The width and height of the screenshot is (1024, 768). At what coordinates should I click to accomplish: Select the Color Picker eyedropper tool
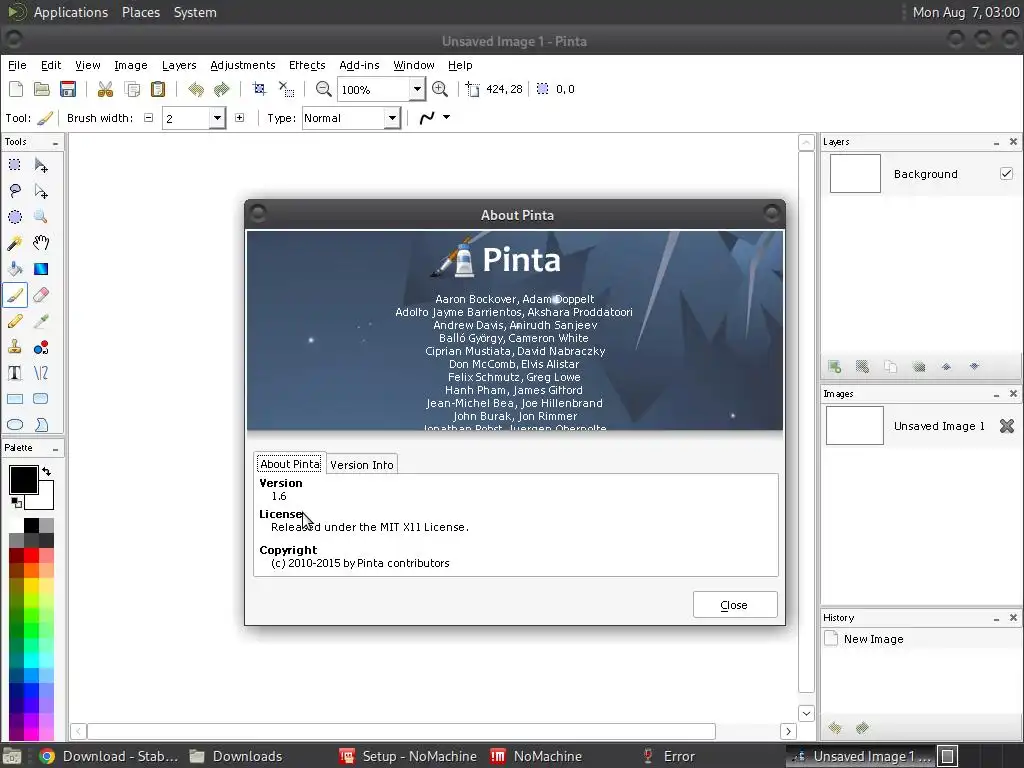click(40, 321)
